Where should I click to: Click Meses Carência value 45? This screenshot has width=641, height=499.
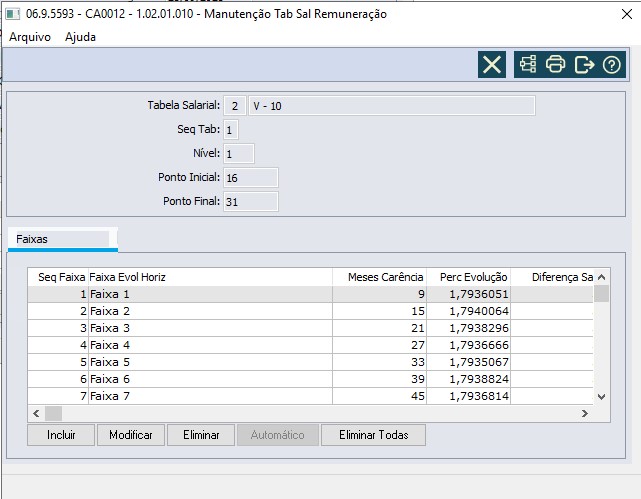click(x=379, y=396)
